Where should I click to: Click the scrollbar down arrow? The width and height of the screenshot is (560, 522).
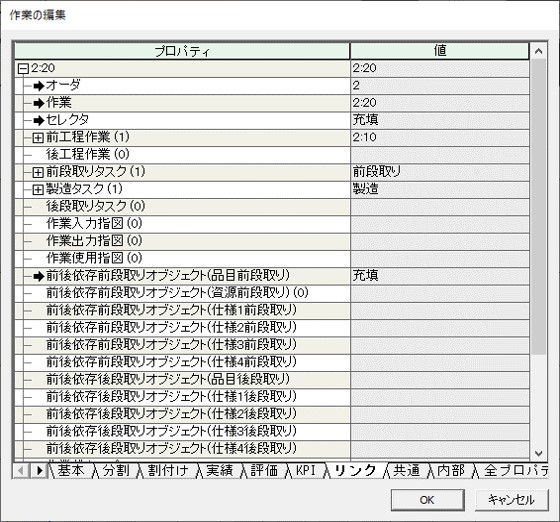[x=539, y=453]
